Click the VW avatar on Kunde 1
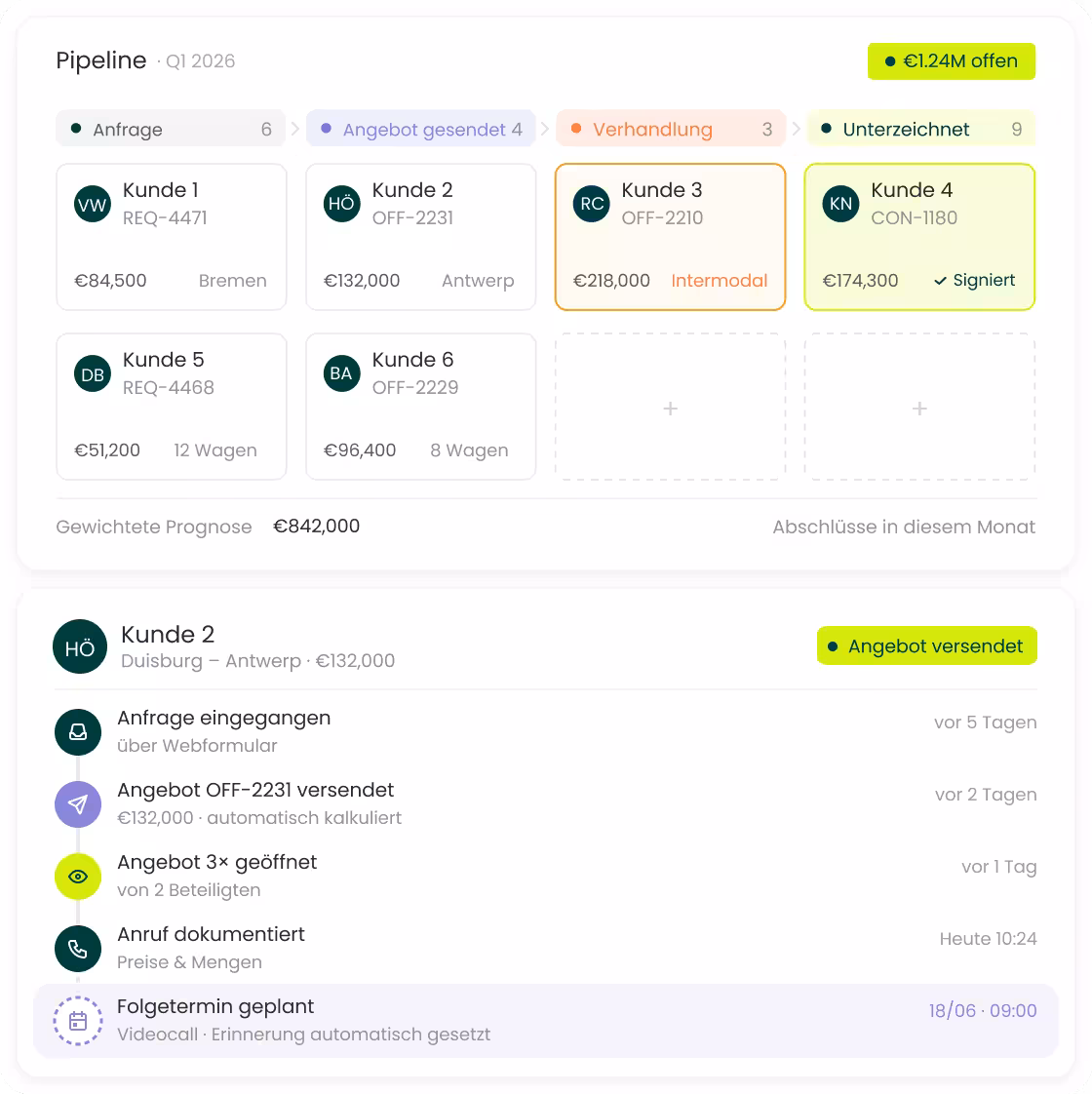This screenshot has width=1092, height=1094. coord(92,204)
